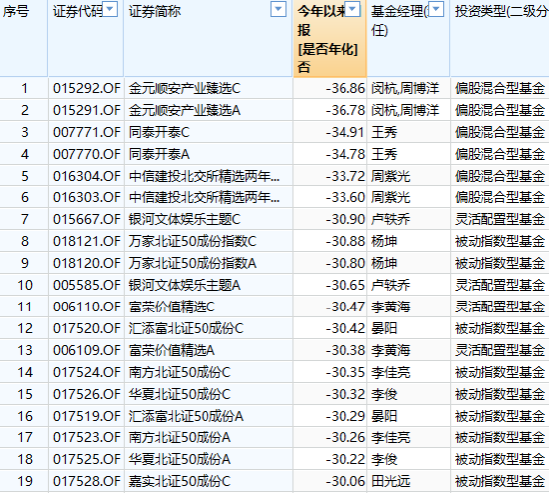Image resolution: width=550 pixels, height=493 pixels.
Task: Select return value -30.47
Action: (x=345, y=307)
